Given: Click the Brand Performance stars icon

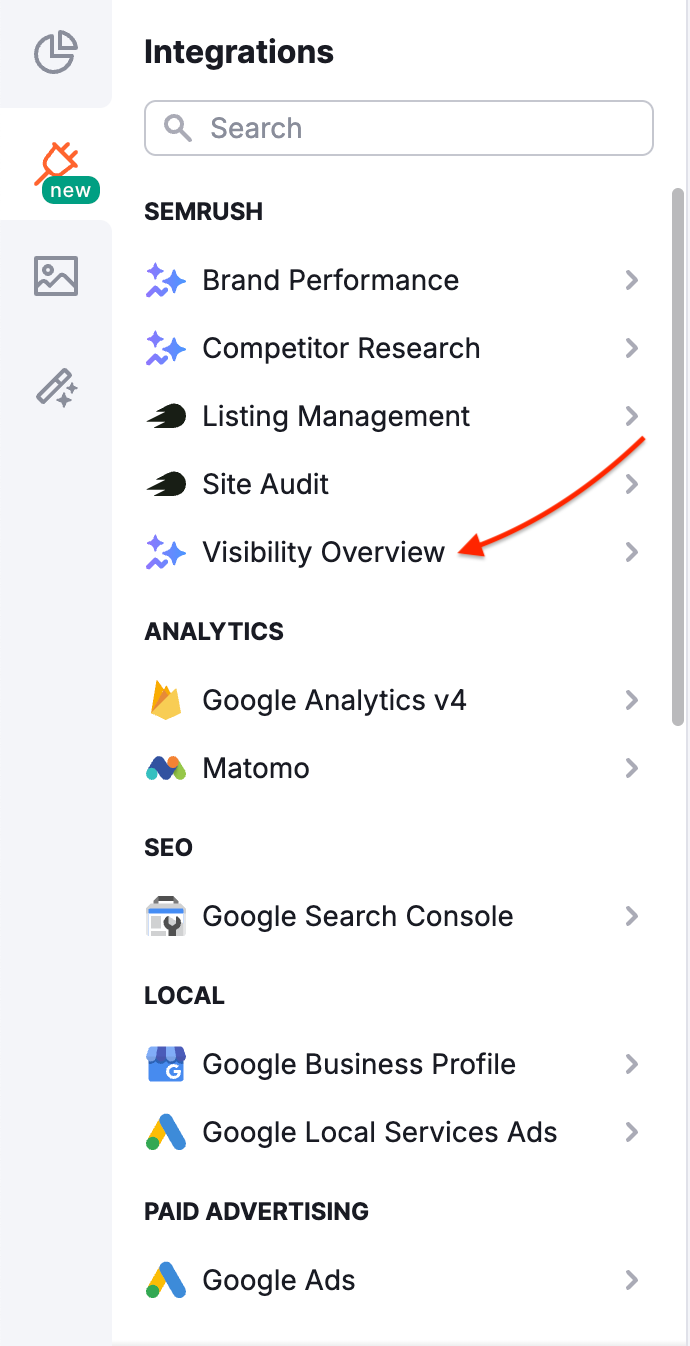Looking at the screenshot, I should [x=165, y=280].
